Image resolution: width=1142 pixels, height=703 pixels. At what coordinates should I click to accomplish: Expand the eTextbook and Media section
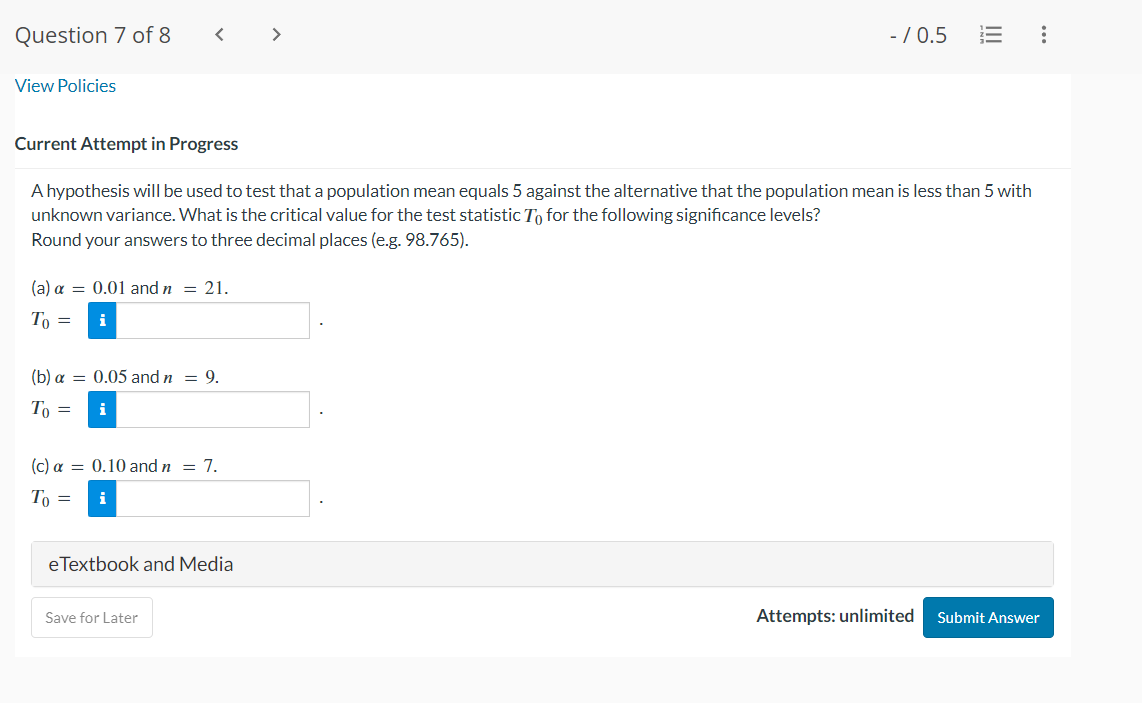pyautogui.click(x=141, y=563)
